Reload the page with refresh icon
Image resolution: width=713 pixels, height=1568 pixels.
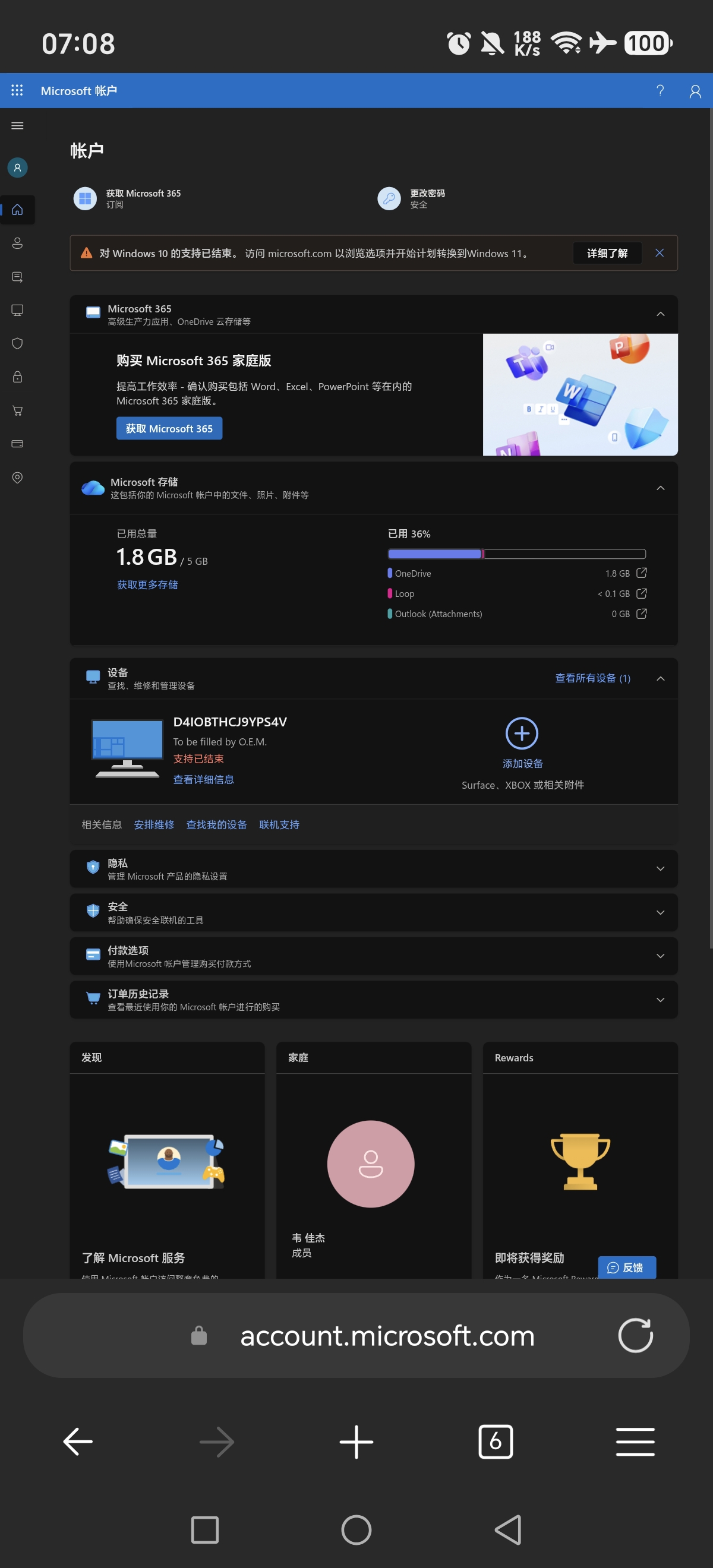(x=635, y=1335)
